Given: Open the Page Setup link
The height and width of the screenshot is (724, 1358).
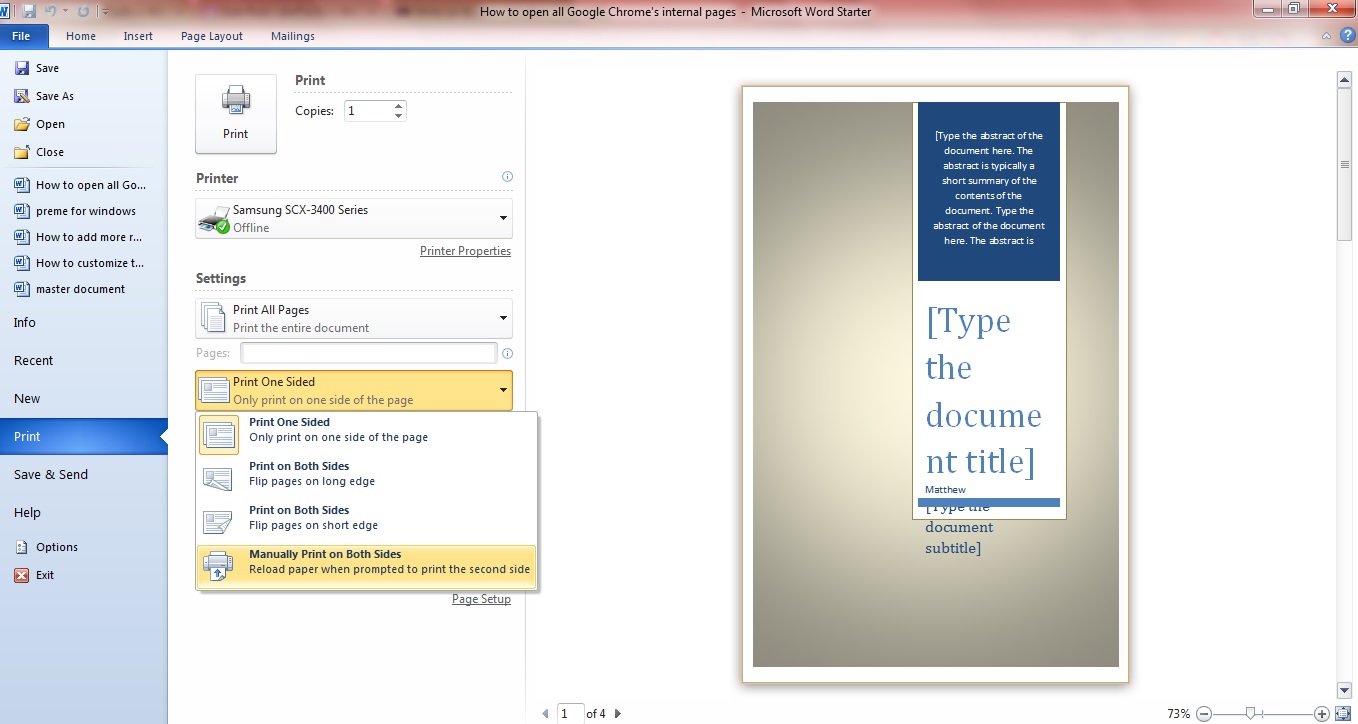Looking at the screenshot, I should (481, 599).
